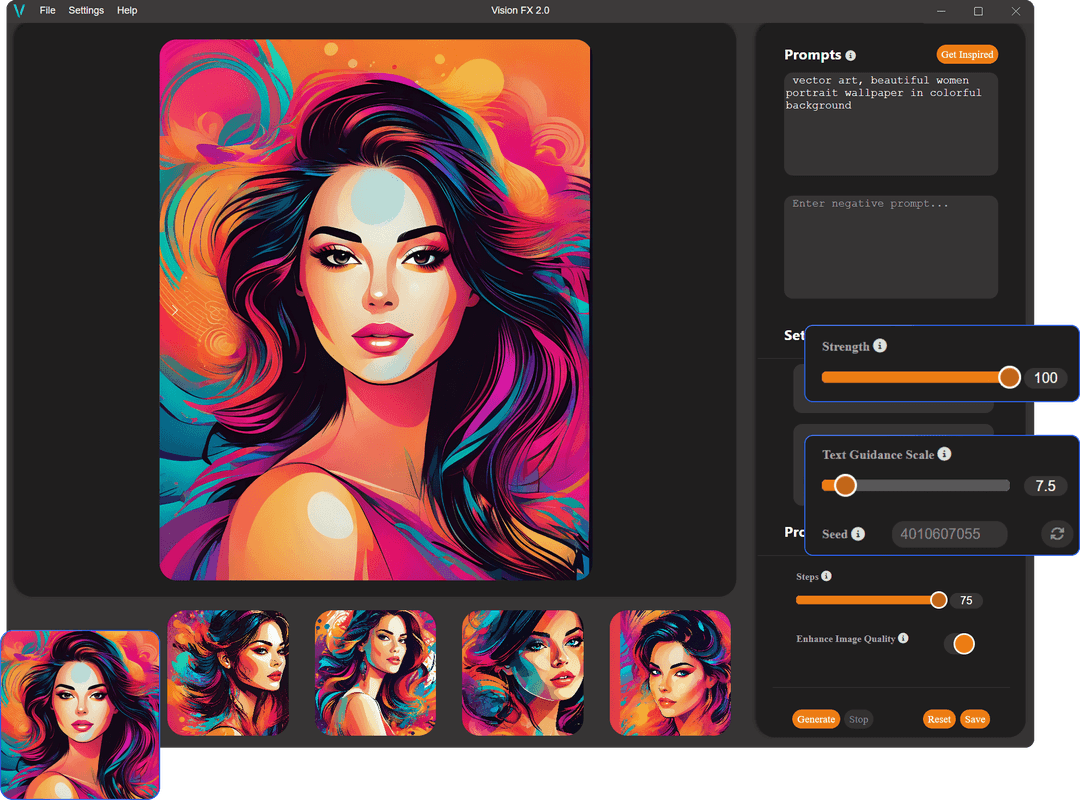Click the Steps slider handle
The width and height of the screenshot is (1080, 800).
click(938, 600)
